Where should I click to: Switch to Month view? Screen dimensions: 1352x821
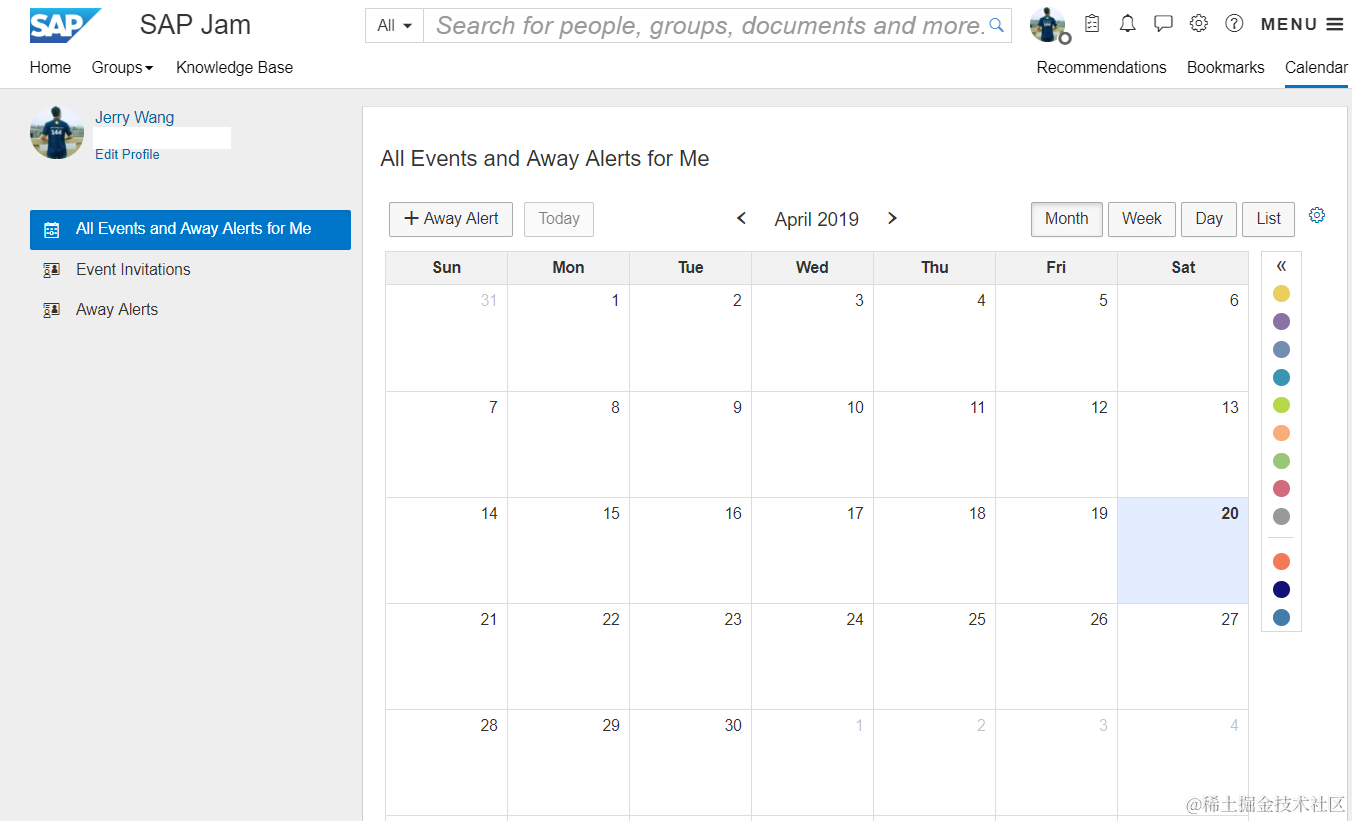[1067, 219]
